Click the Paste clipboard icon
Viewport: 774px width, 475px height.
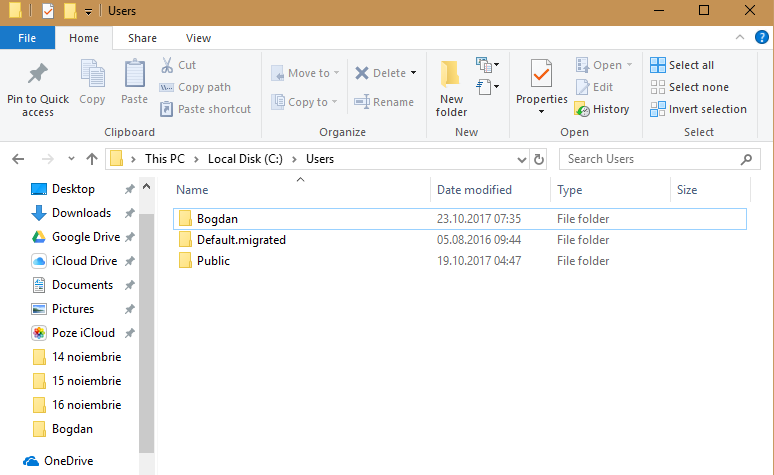[x=134, y=74]
